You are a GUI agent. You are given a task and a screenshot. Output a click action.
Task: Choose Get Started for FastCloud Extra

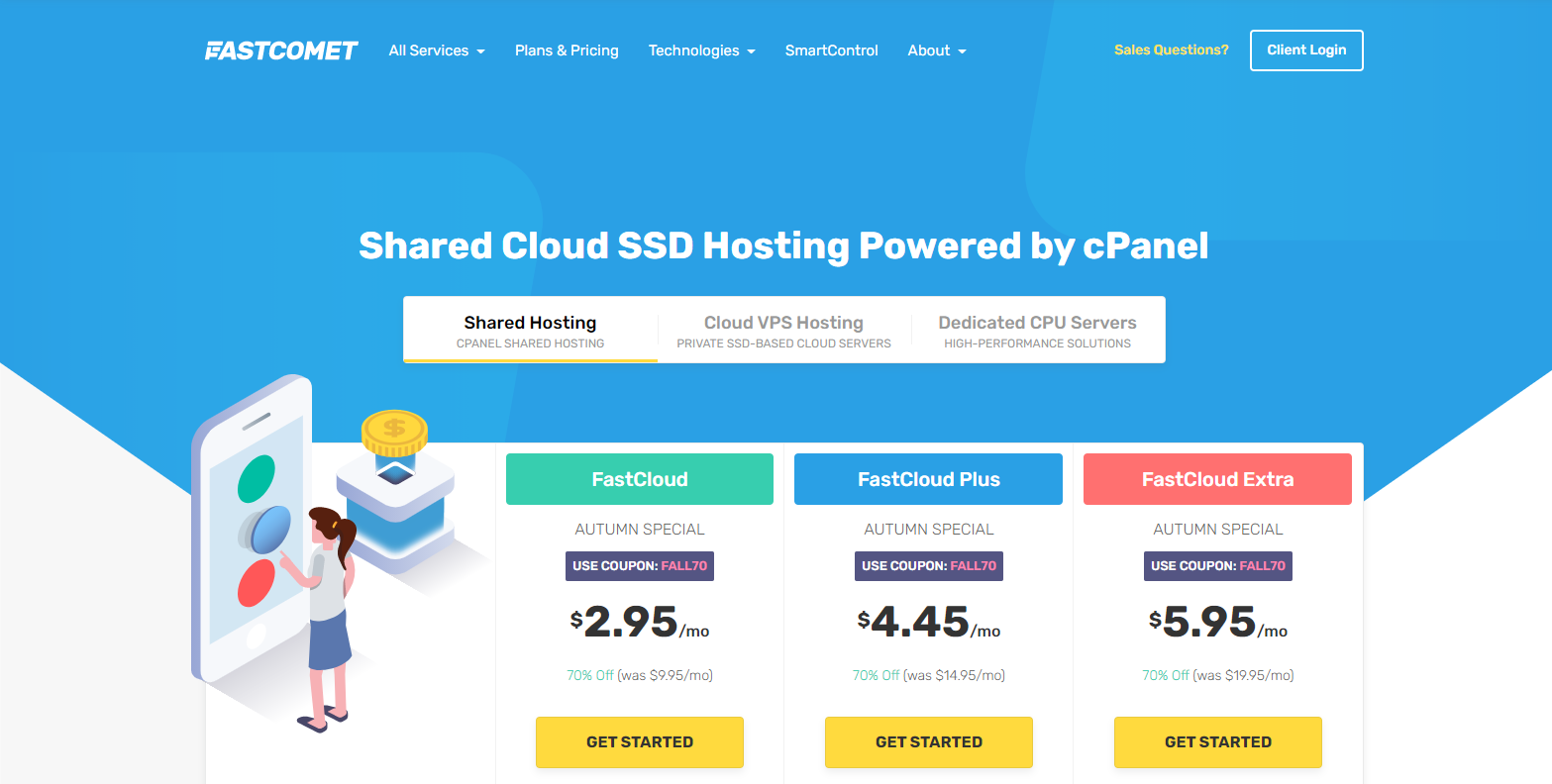point(1217,742)
